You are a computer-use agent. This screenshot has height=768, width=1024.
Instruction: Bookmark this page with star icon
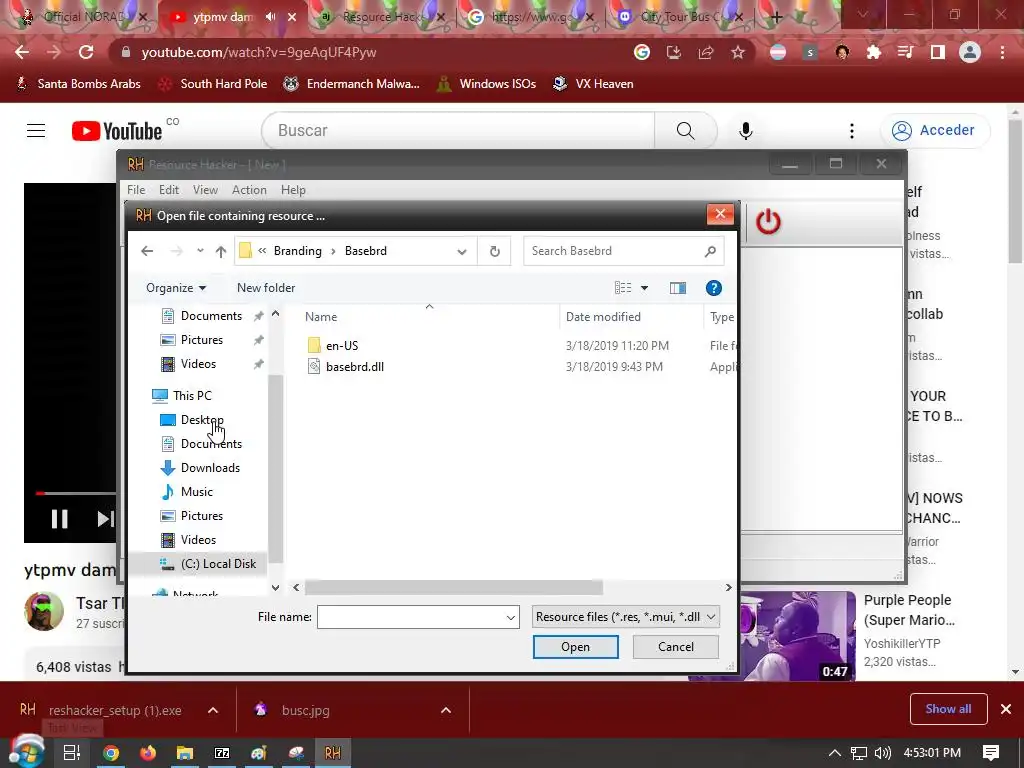pos(738,52)
